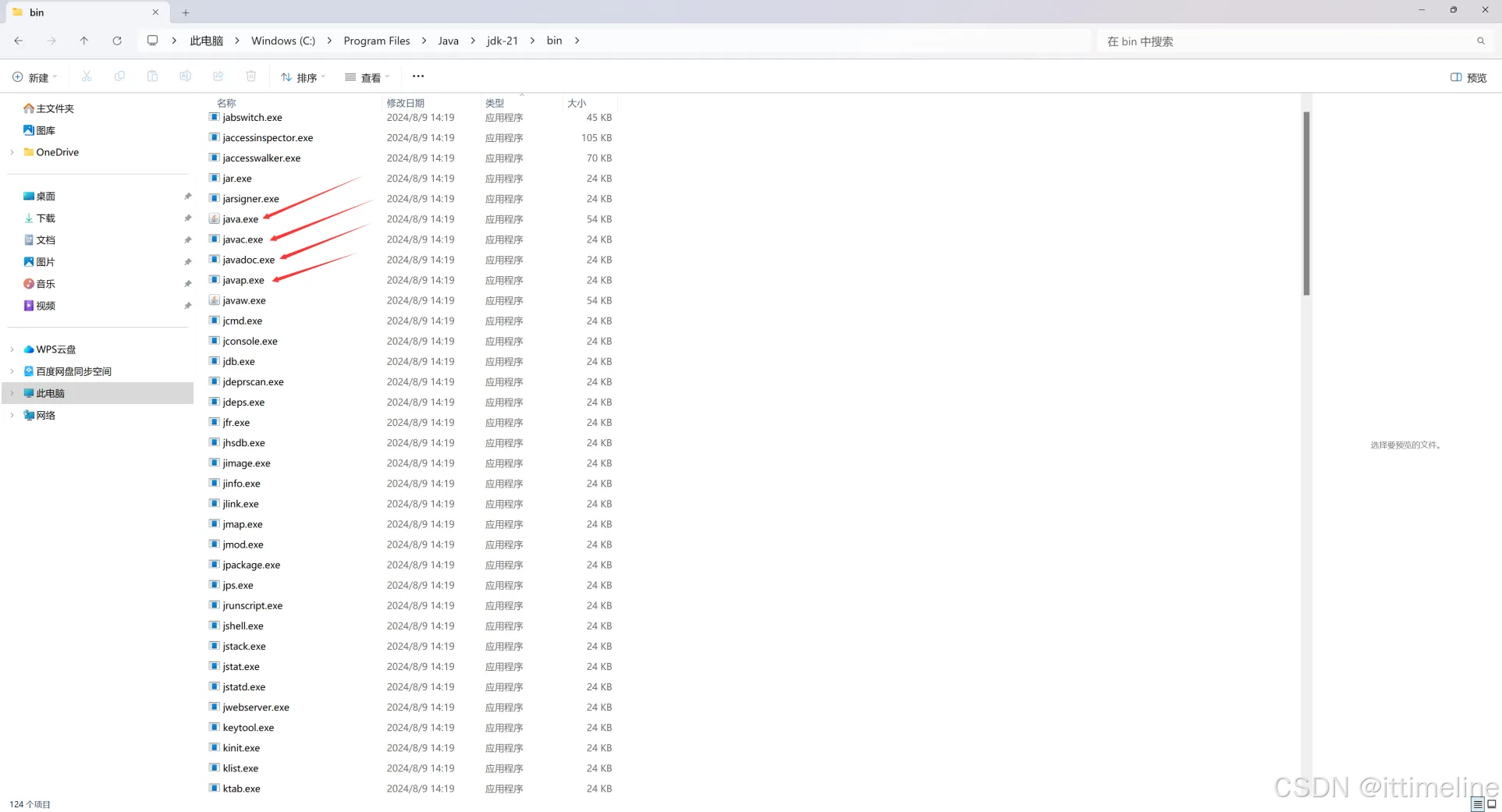This screenshot has height=812, width=1502.
Task: Unpin 桌面 using its pin icon
Action: tap(187, 197)
